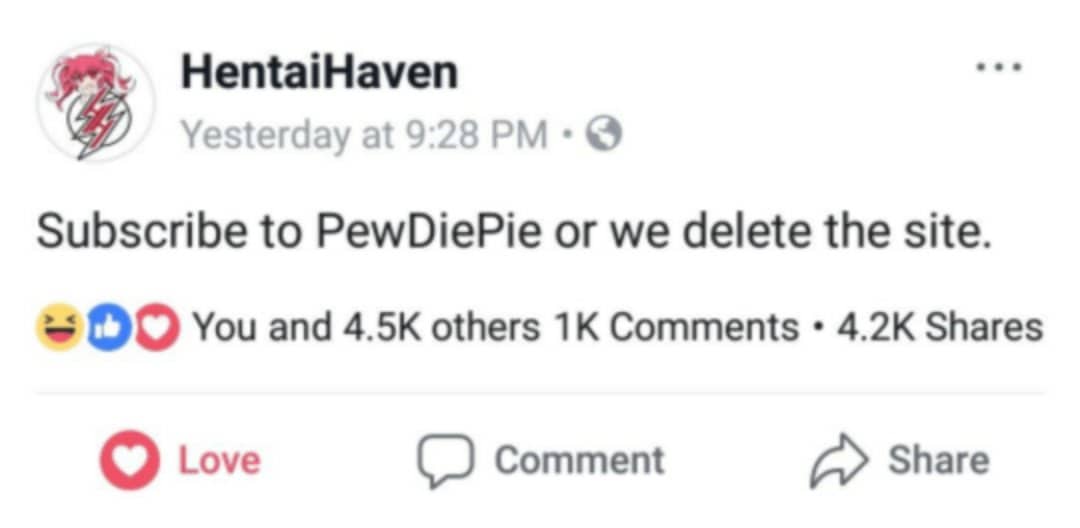
Task: Click the red 'Love' label text
Action: pyautogui.click(x=219, y=461)
